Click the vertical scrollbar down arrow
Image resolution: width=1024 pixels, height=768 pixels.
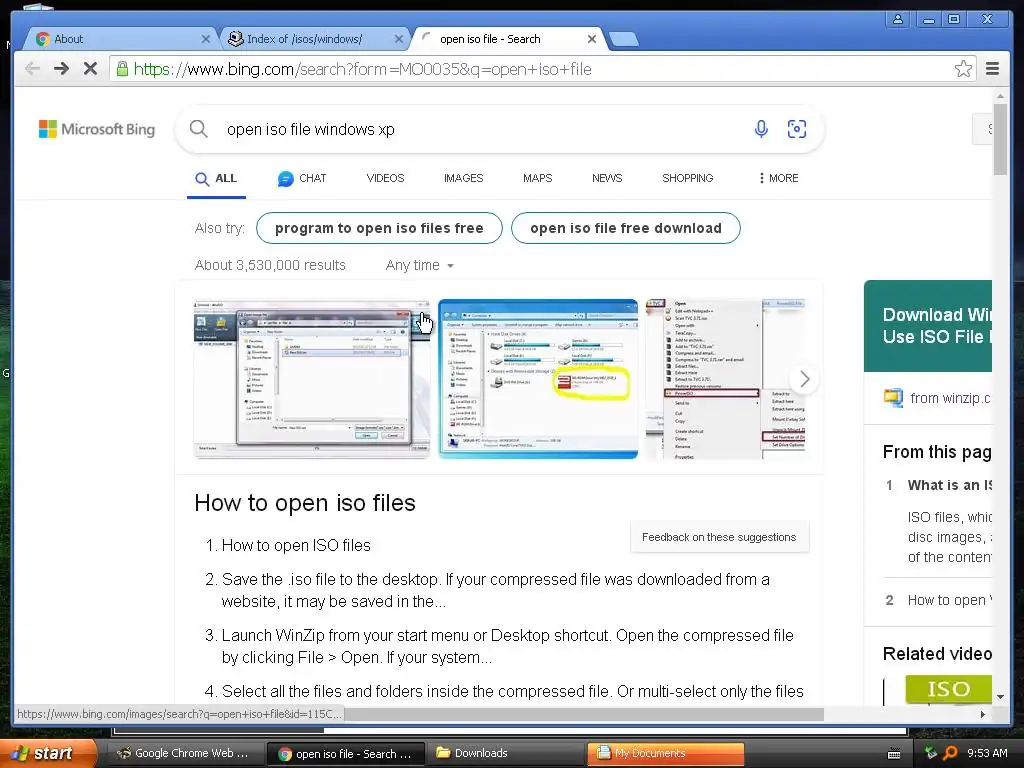click(x=1000, y=697)
